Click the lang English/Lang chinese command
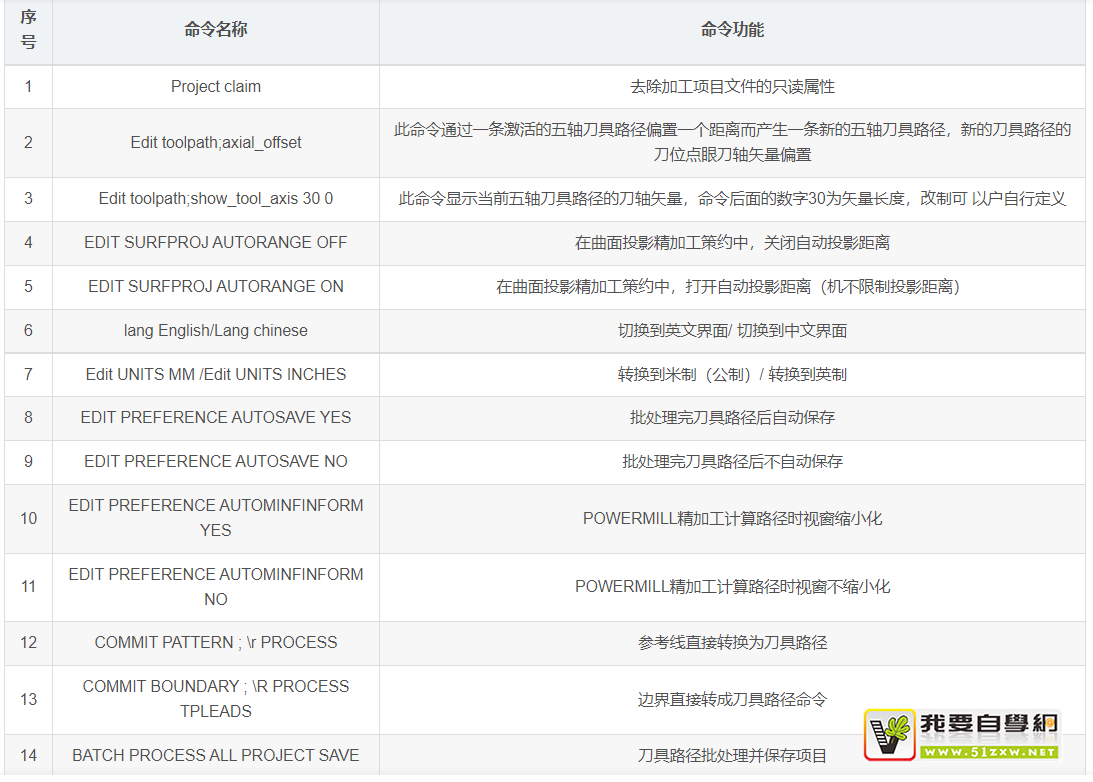Viewport: 1093px width, 782px height. (x=216, y=331)
